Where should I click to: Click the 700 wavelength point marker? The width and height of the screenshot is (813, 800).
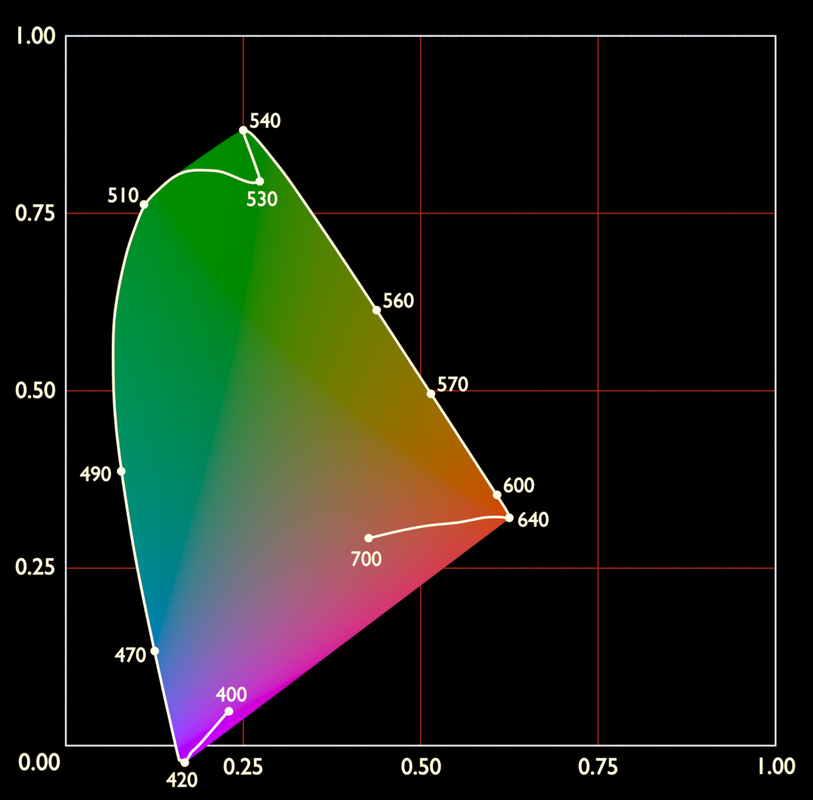coord(369,538)
